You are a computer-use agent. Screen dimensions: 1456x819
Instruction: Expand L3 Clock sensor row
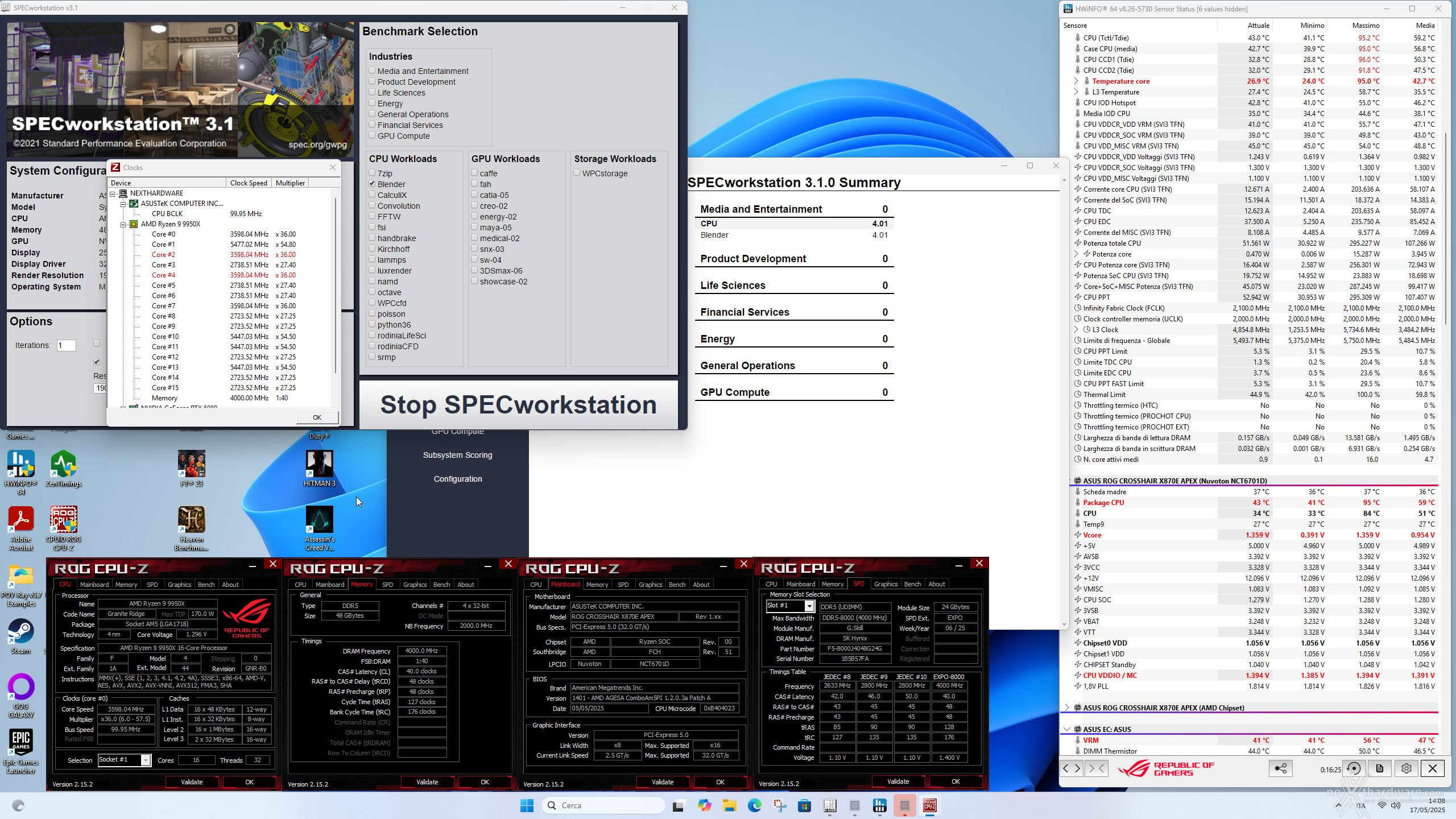pos(1076,330)
